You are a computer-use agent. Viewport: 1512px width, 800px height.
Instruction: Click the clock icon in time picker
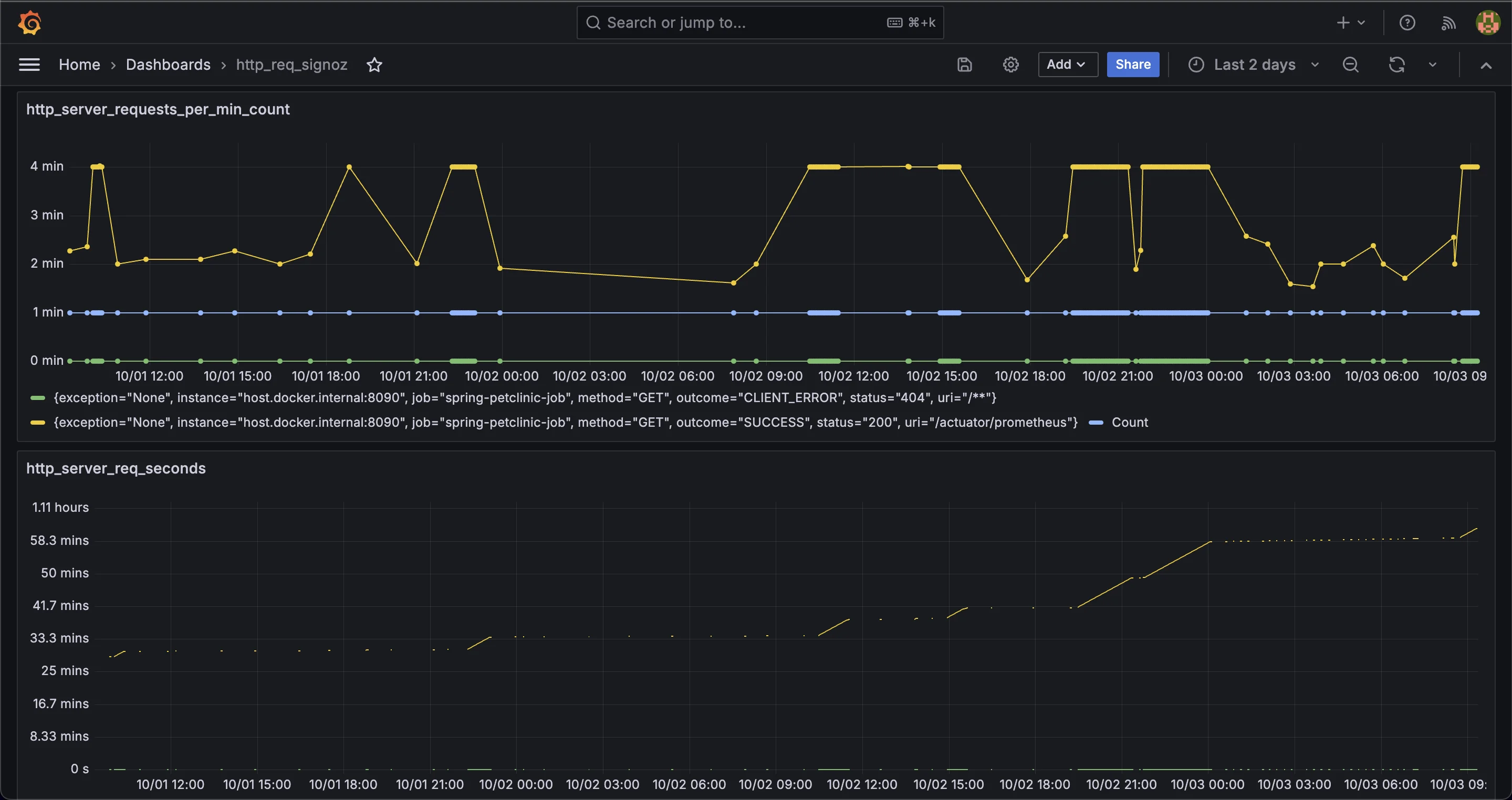pyautogui.click(x=1196, y=65)
